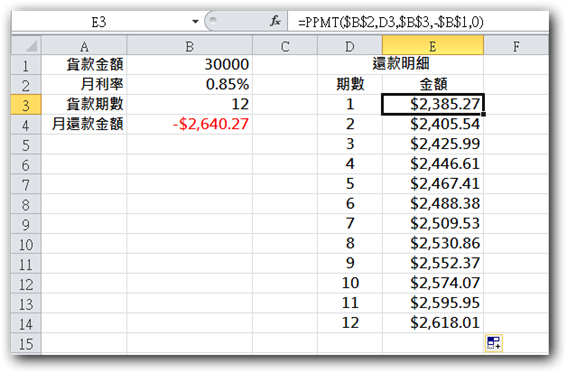The image size is (567, 373).
Task: Select row 3 header
Action: click(x=26, y=105)
